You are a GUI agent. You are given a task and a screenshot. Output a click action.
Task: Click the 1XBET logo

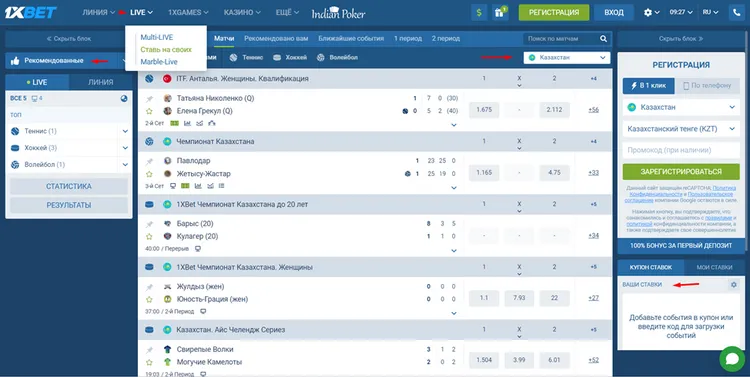point(31,13)
